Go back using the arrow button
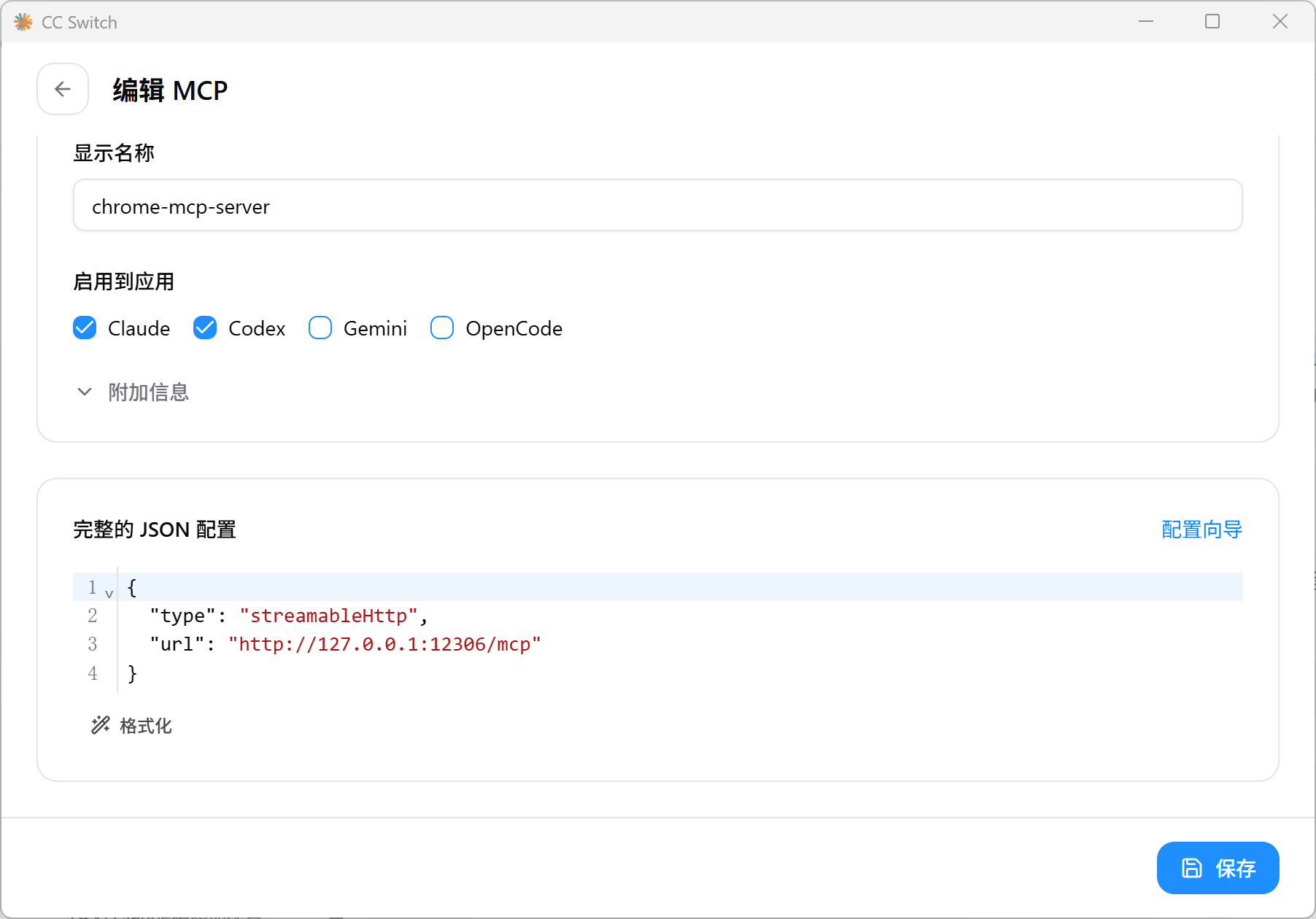The width and height of the screenshot is (1316, 919). pyautogui.click(x=63, y=89)
